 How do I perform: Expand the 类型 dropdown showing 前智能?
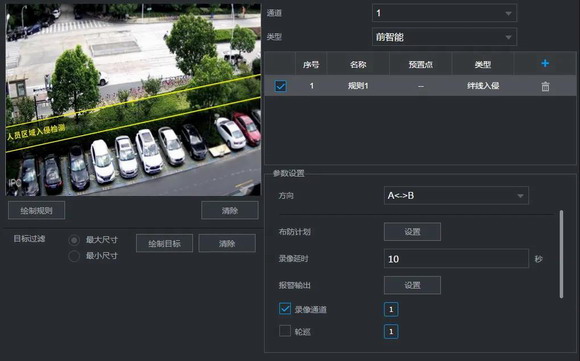[444, 37]
